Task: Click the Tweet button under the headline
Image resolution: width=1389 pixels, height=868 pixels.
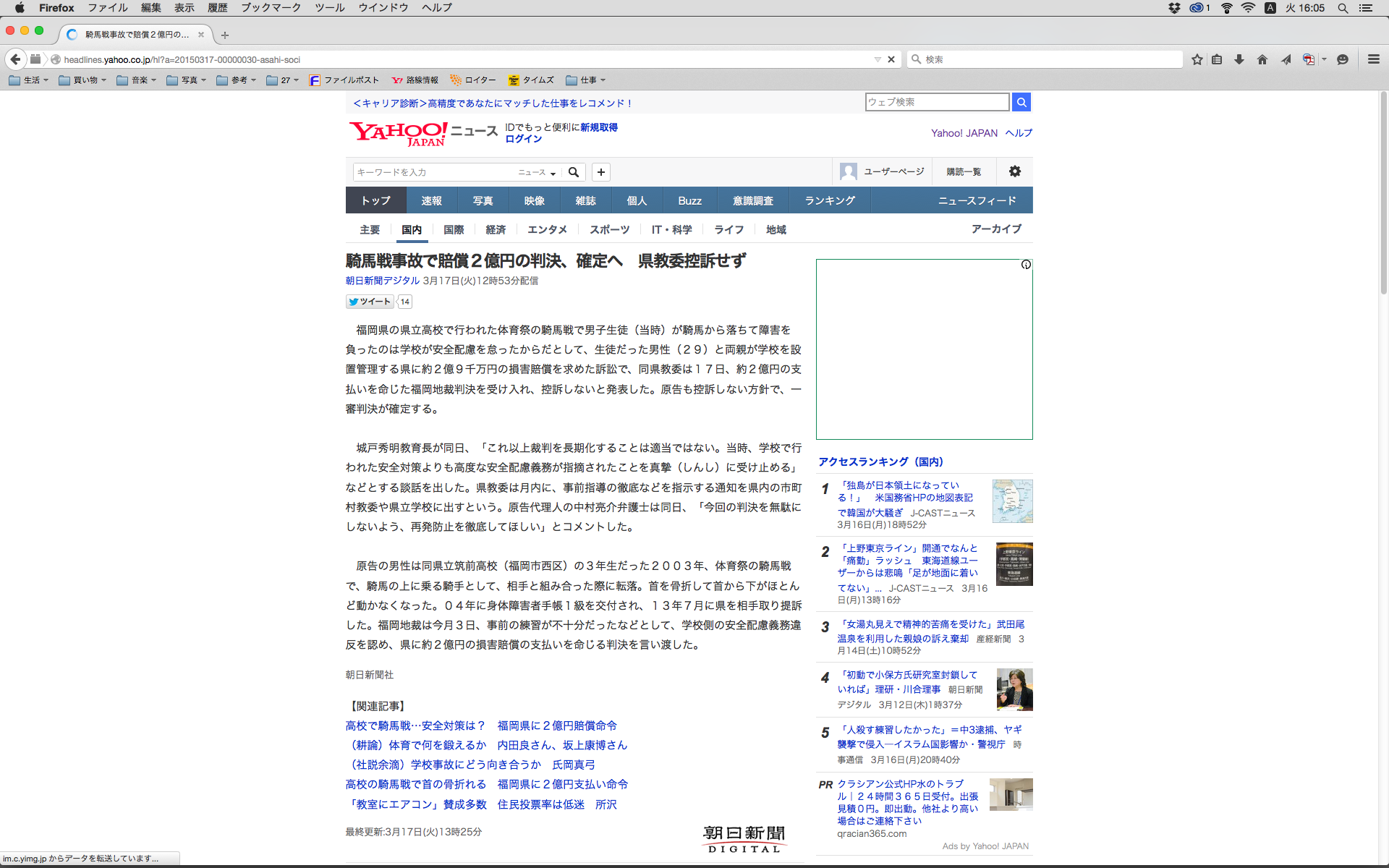Action: [x=370, y=302]
